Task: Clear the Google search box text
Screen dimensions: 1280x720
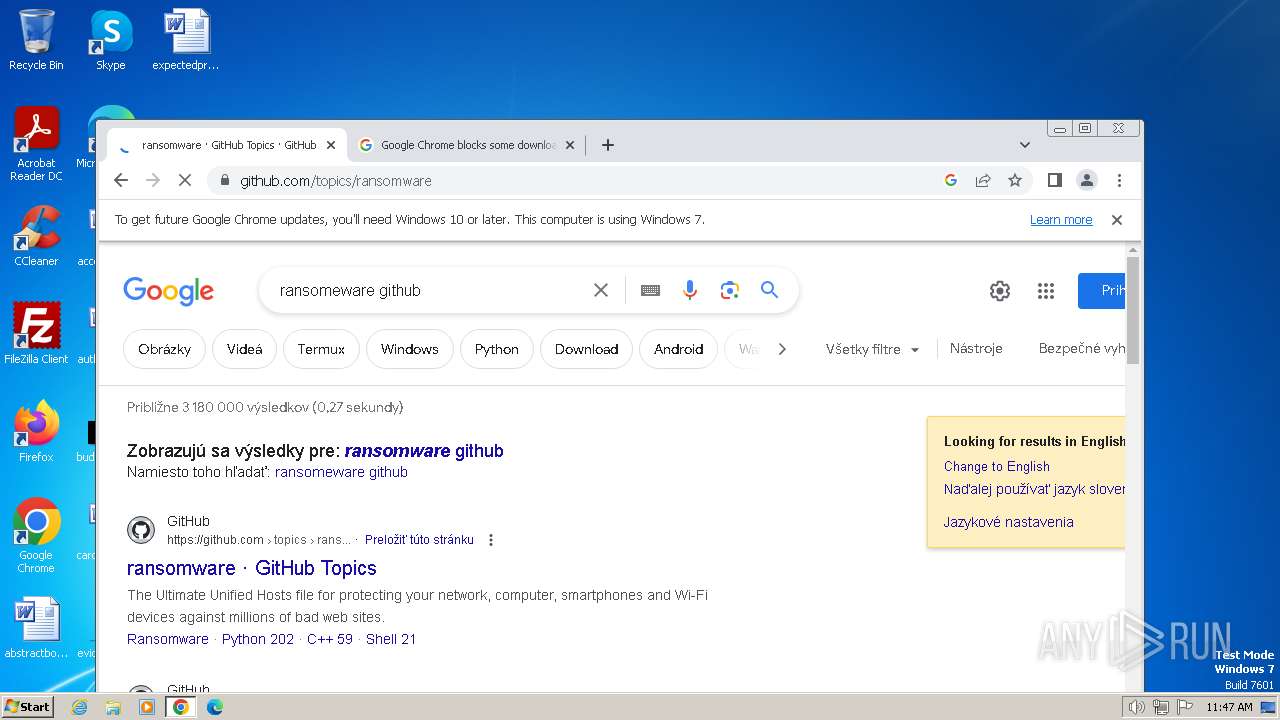Action: (601, 290)
